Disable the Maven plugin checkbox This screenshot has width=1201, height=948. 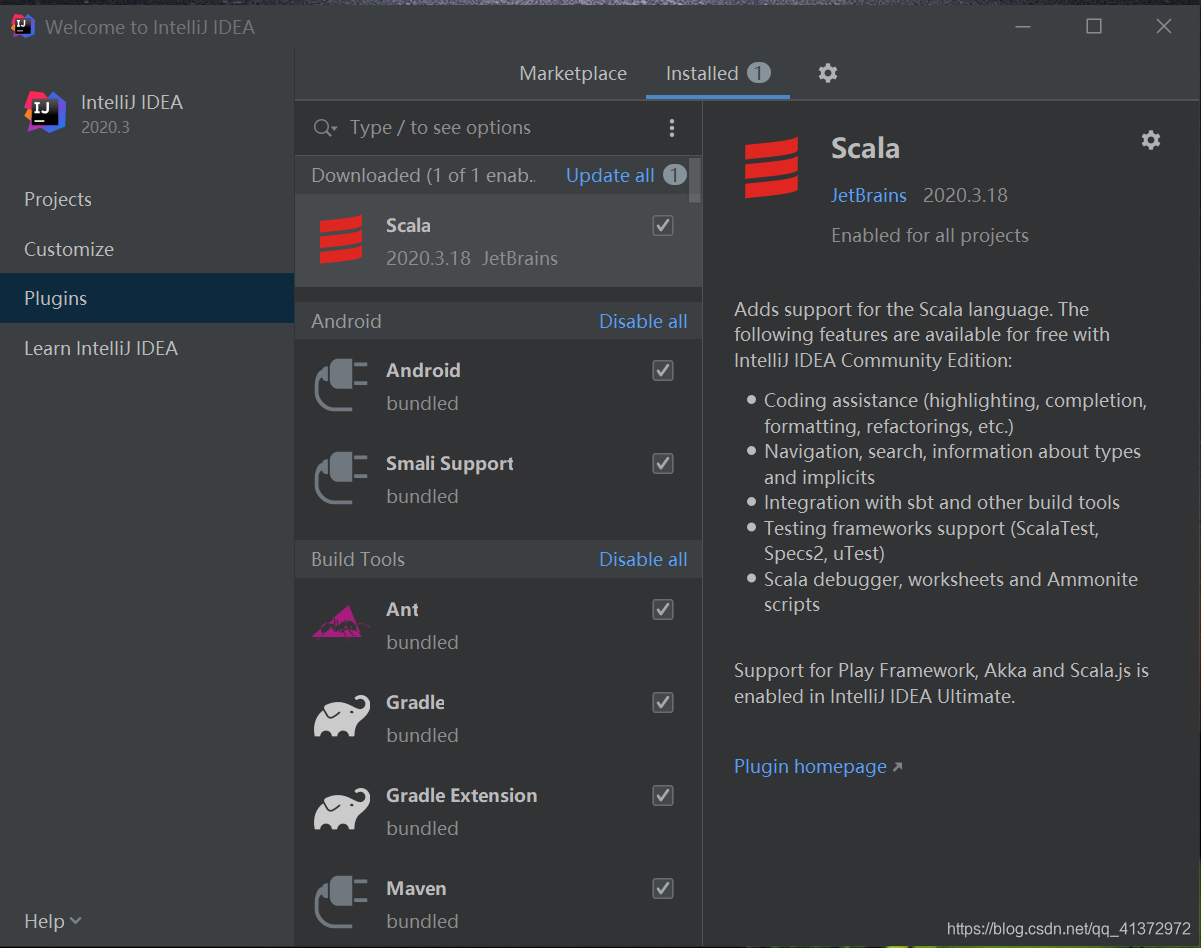663,888
